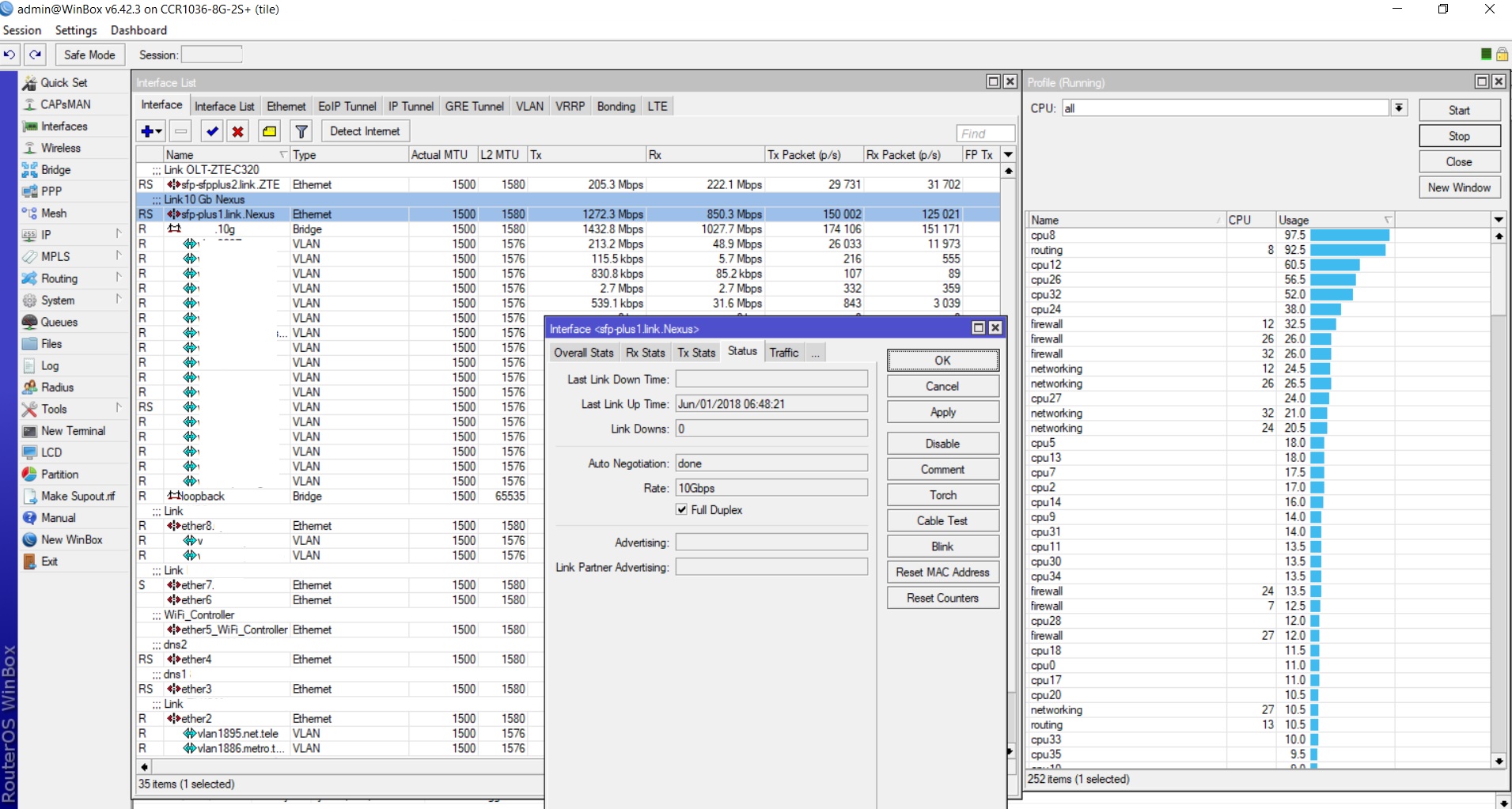Open Bridge in the sidebar

55,170
